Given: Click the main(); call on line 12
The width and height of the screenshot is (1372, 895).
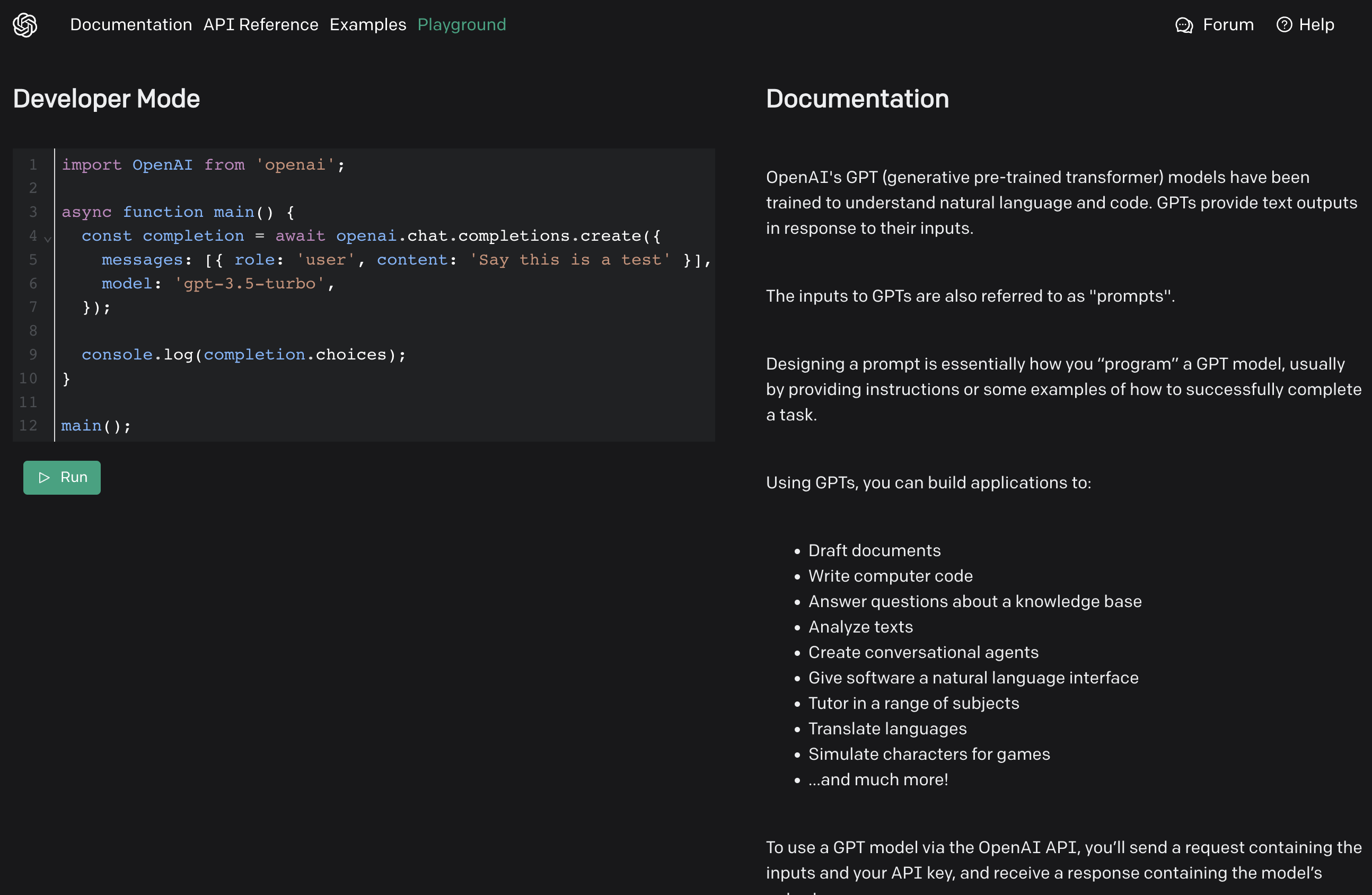Looking at the screenshot, I should (x=96, y=426).
